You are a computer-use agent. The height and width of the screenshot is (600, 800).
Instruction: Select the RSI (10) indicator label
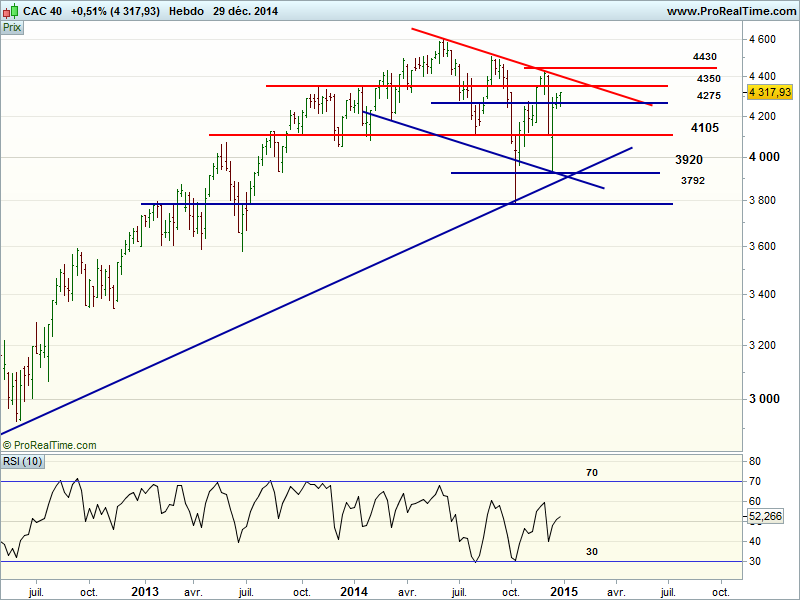click(x=23, y=461)
